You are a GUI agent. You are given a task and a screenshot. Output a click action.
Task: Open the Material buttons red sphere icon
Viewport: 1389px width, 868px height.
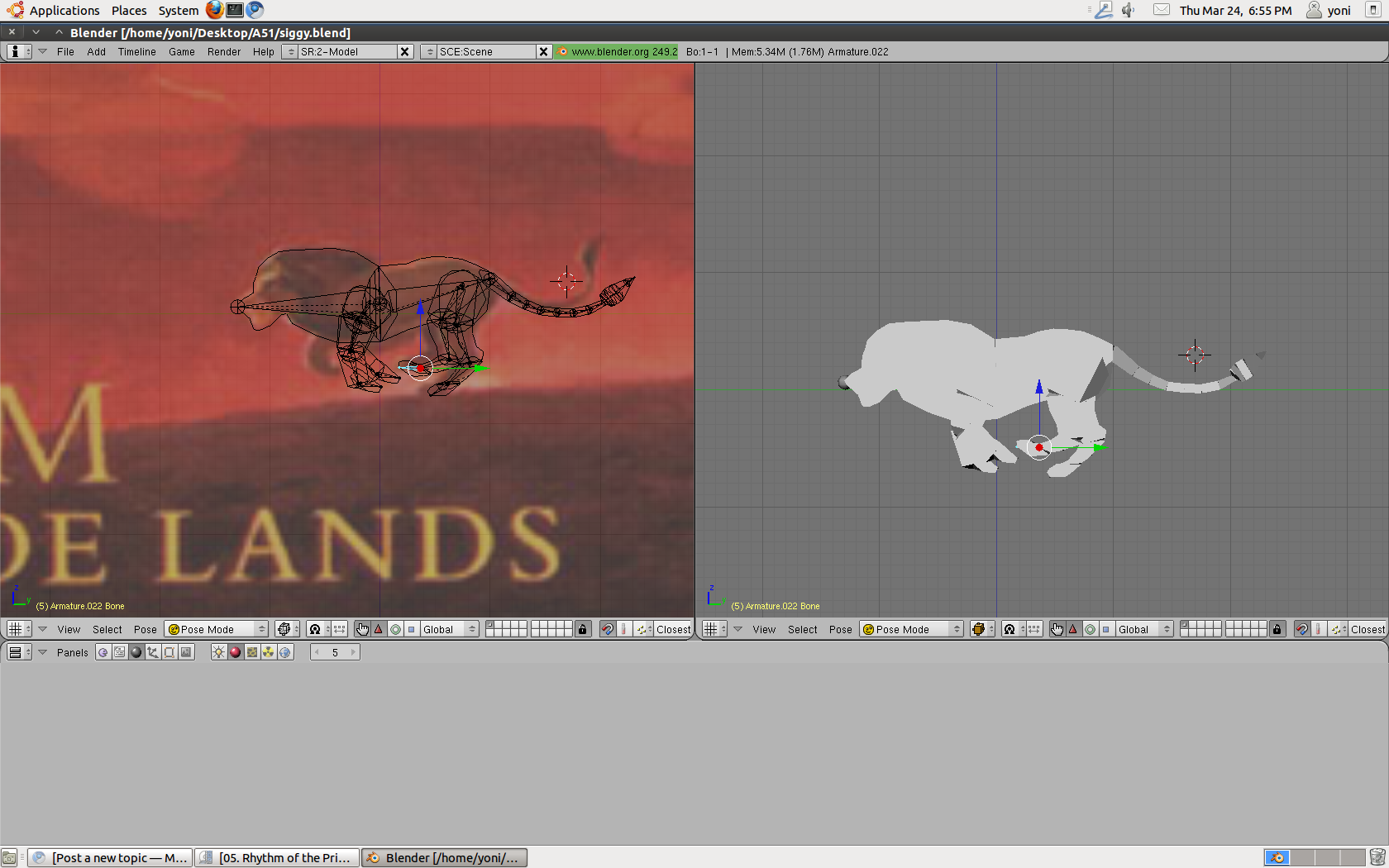click(x=235, y=652)
